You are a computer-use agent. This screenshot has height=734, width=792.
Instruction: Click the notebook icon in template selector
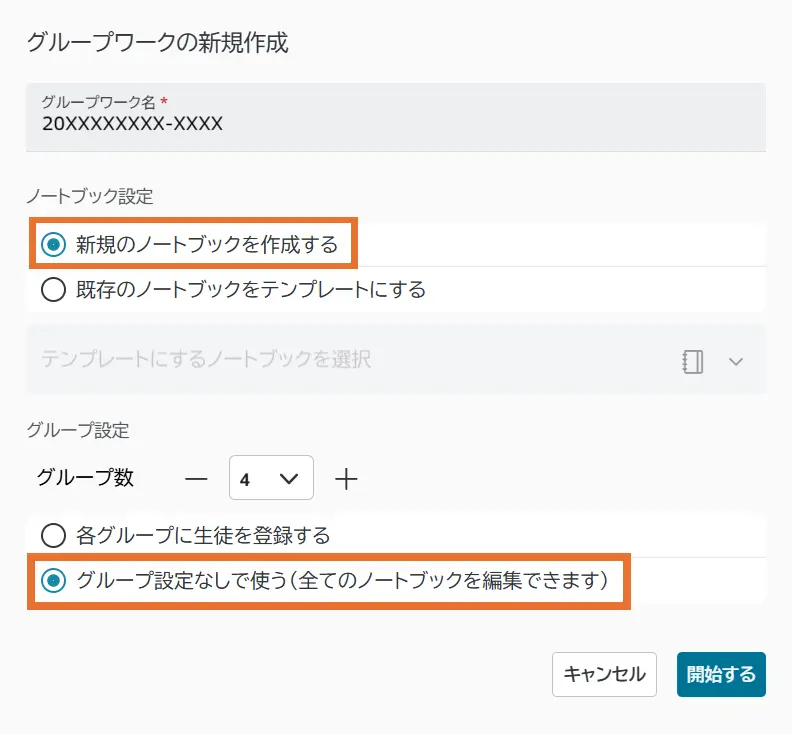click(x=692, y=361)
